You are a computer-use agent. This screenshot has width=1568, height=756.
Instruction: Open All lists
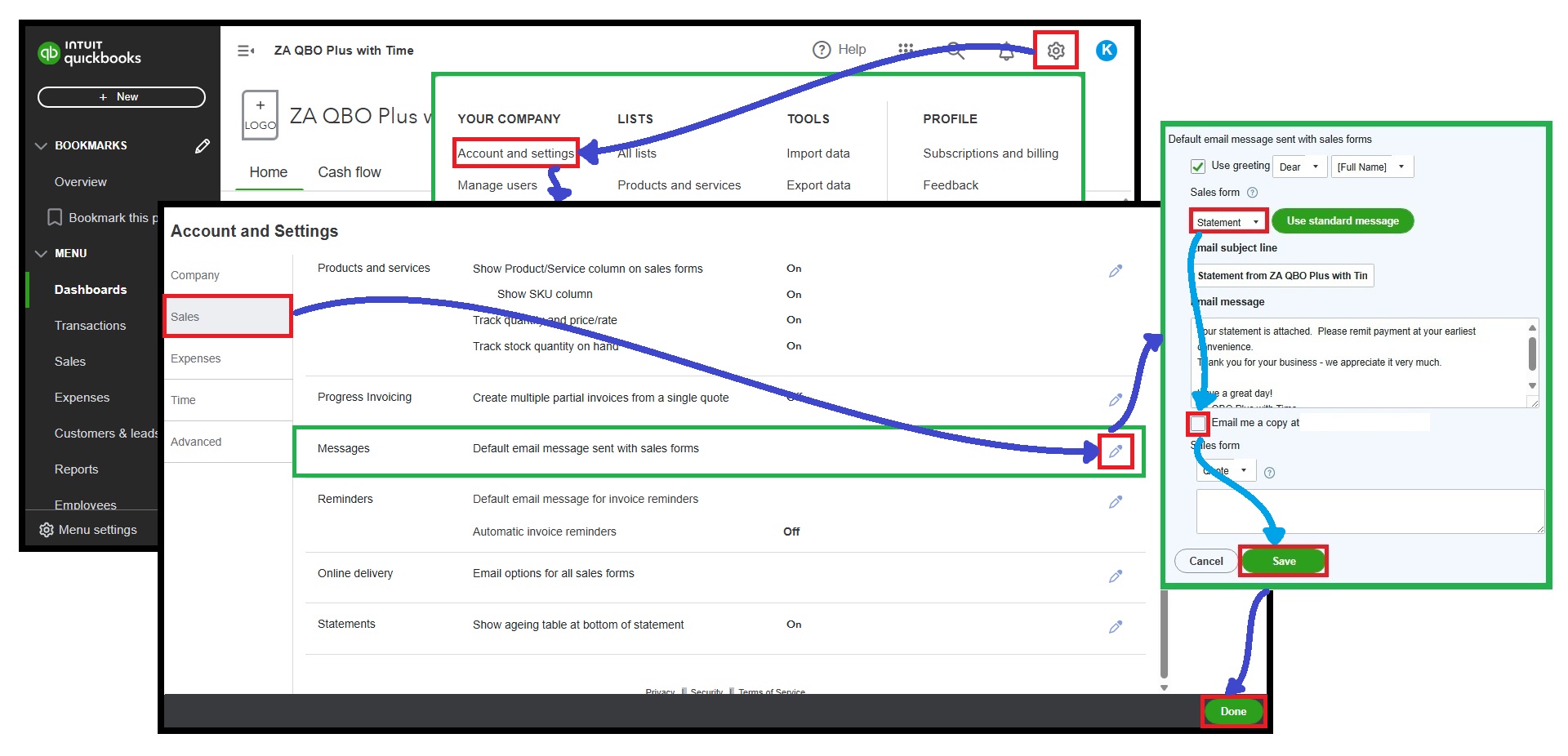point(637,153)
